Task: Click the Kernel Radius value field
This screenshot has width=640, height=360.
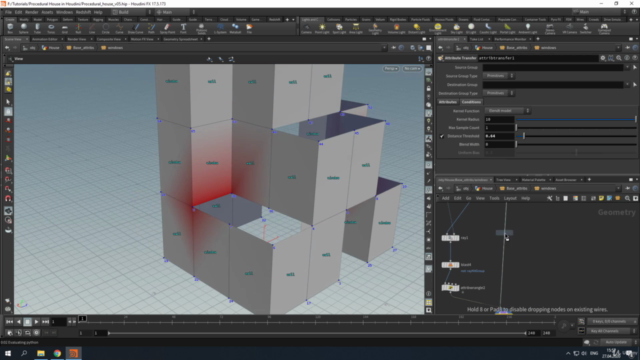Action: tap(499, 120)
